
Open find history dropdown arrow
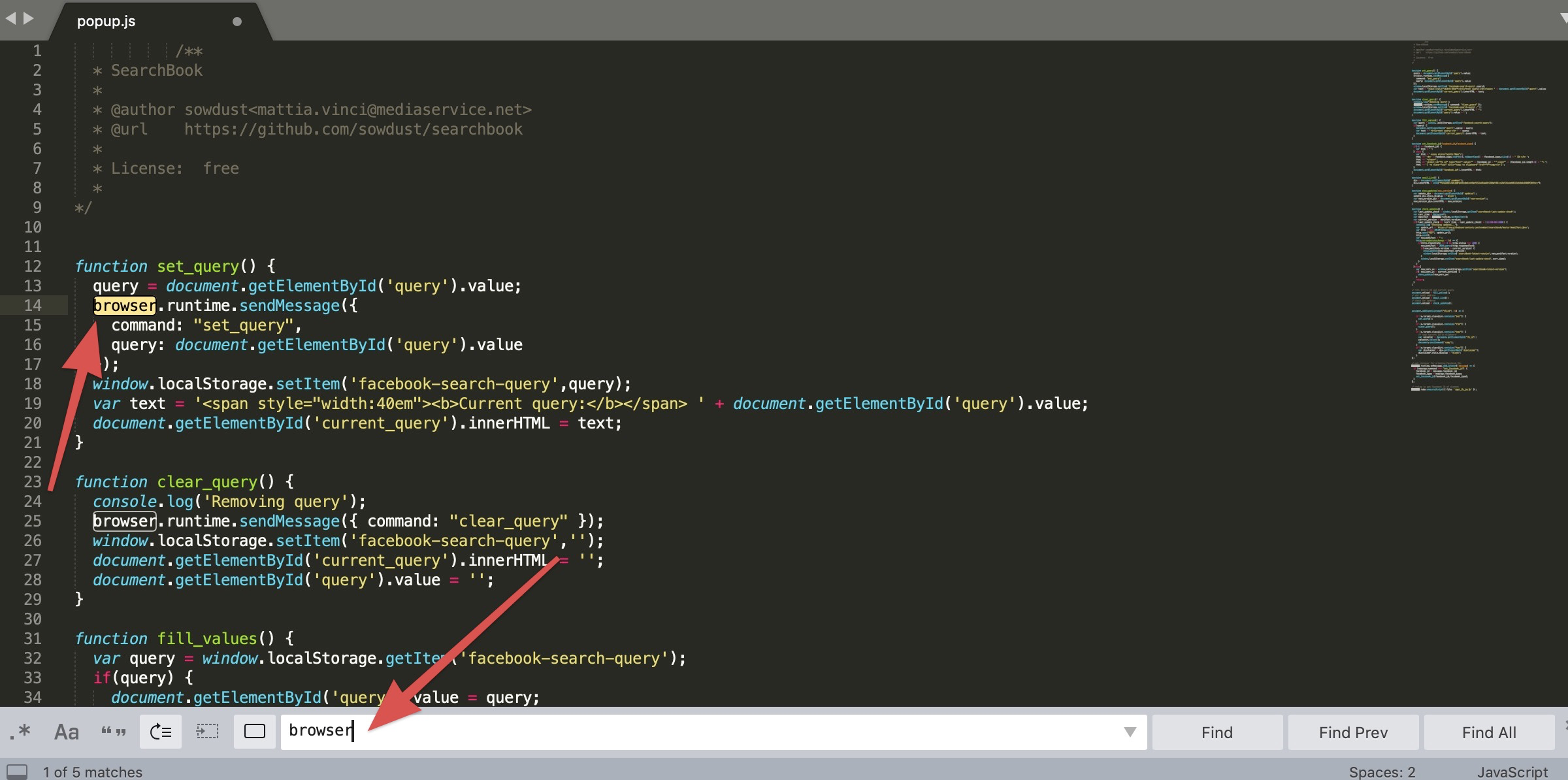point(1130,732)
